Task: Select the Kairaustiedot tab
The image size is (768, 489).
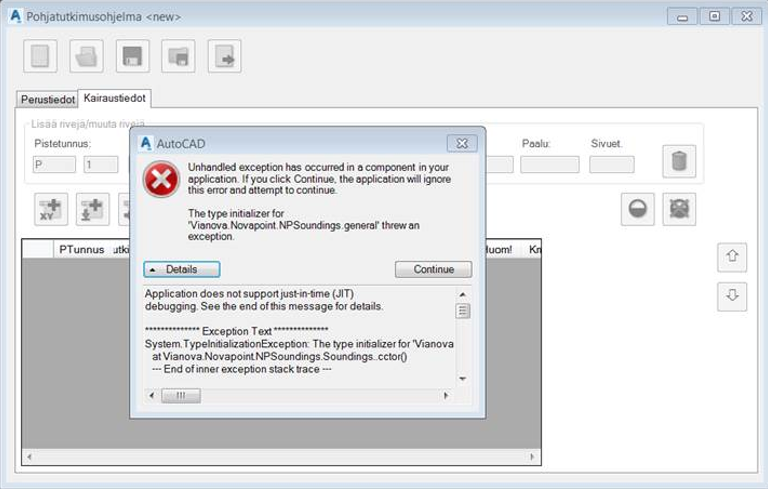Action: 115,98
